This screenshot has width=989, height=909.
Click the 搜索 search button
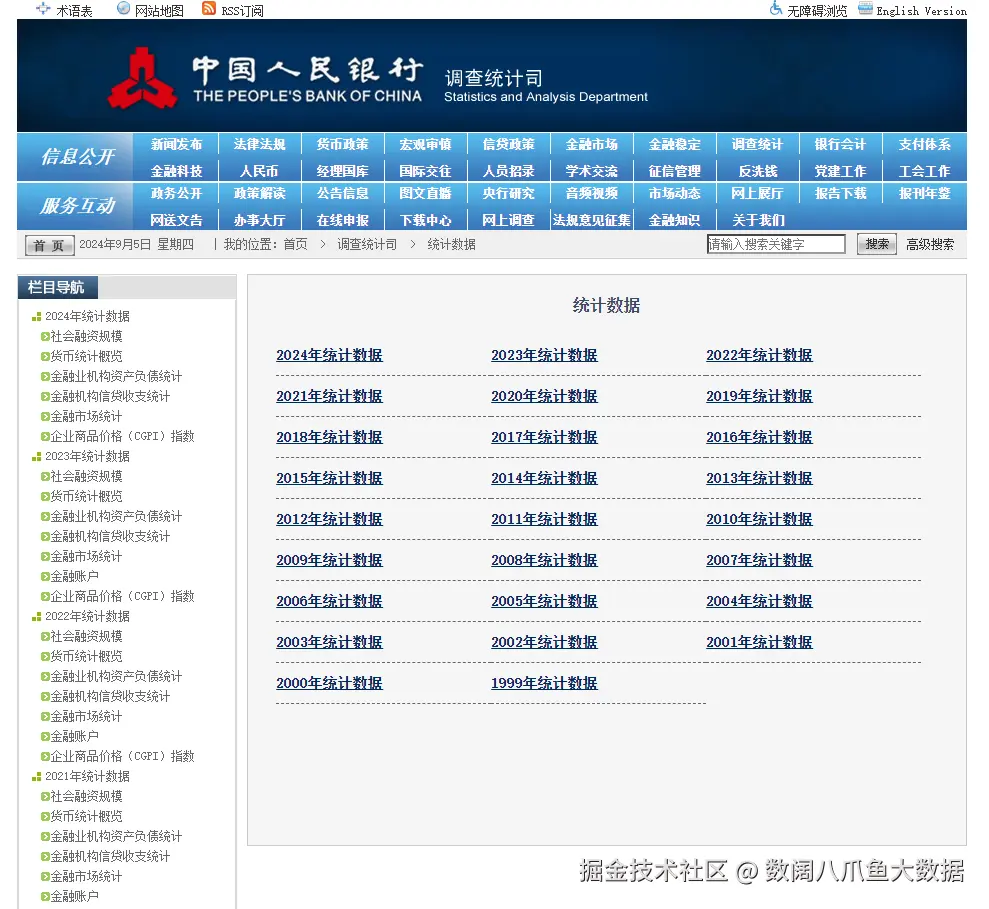(x=877, y=244)
